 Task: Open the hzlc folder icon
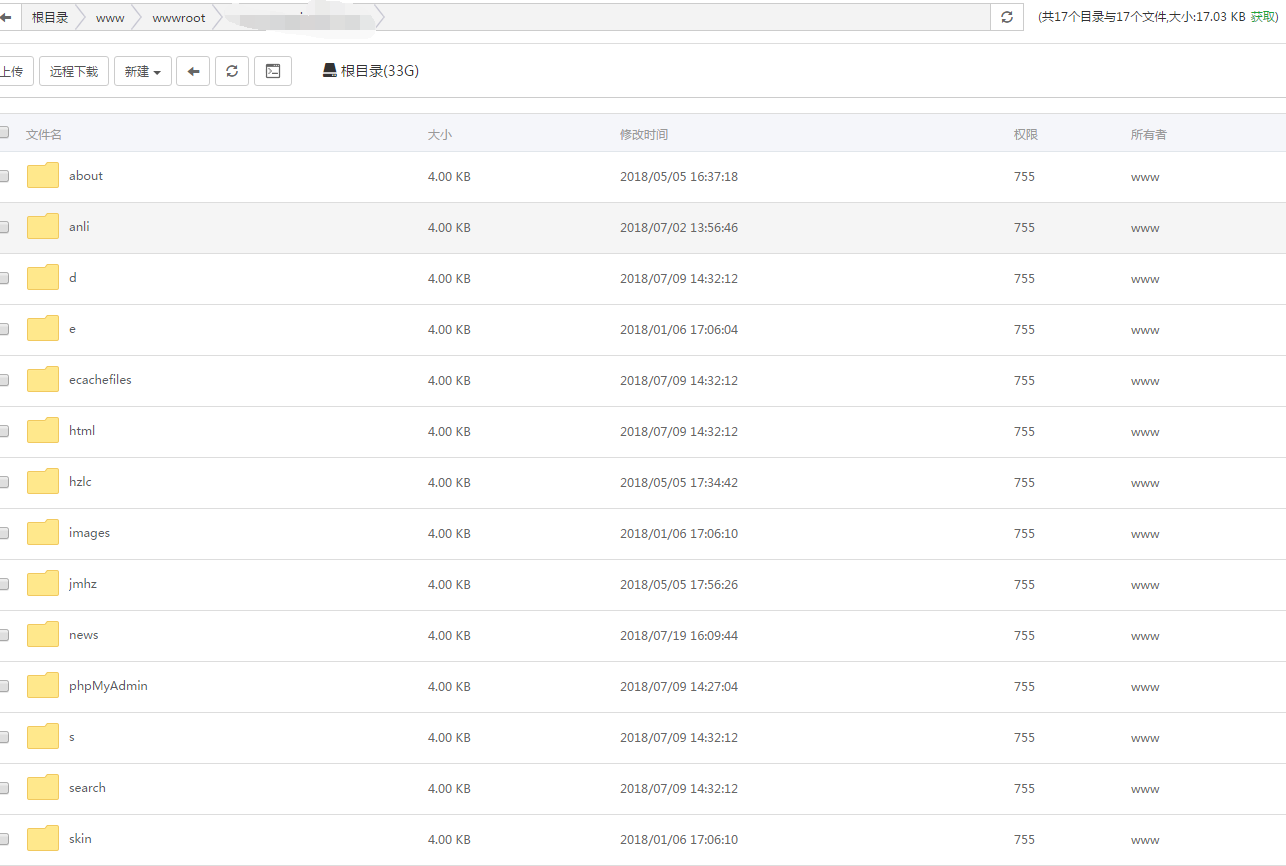43,482
